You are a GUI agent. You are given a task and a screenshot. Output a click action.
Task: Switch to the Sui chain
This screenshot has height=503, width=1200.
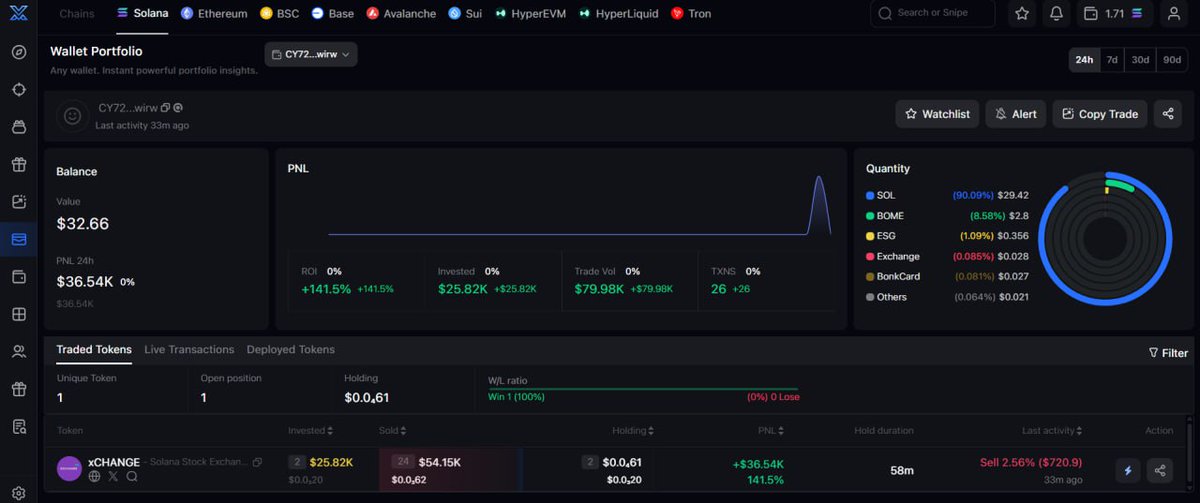[x=465, y=14]
